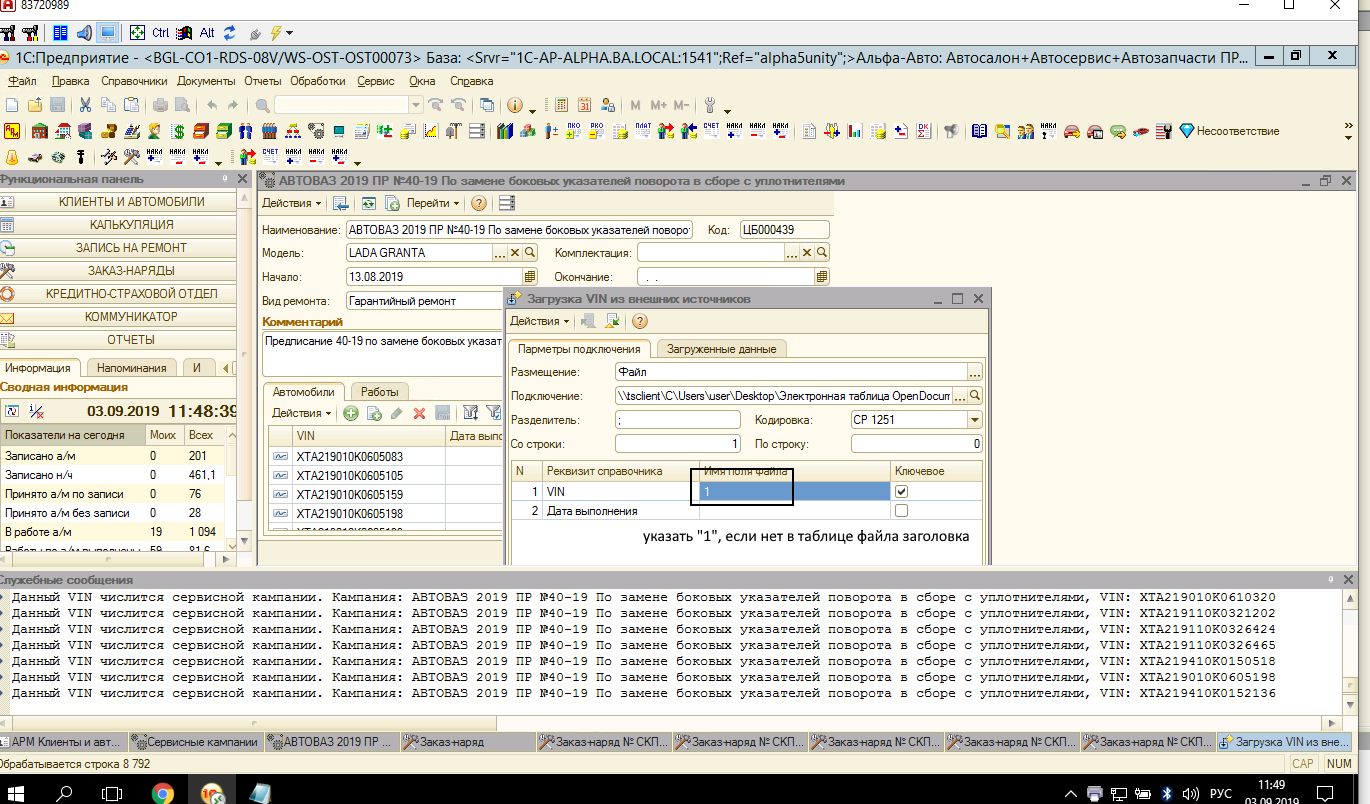Click the red delete X in the Автомобили toolbar
1370x804 pixels.
pos(419,413)
